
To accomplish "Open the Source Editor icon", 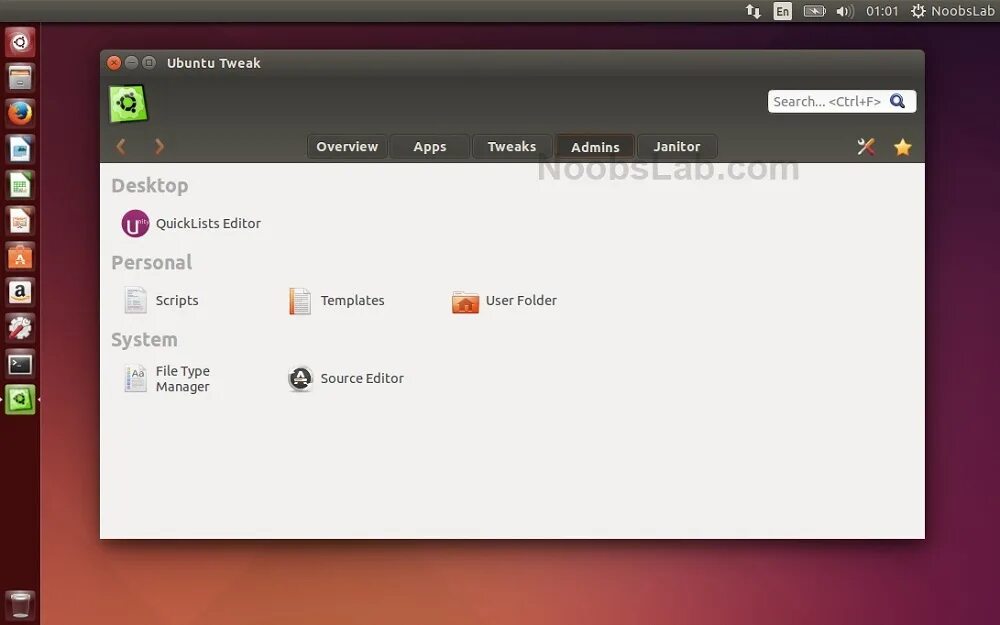I will tap(300, 378).
